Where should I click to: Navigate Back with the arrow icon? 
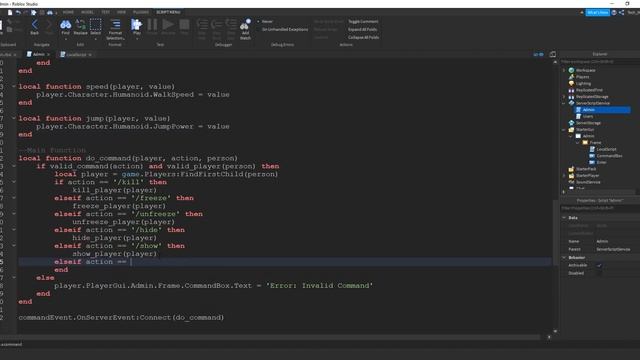(34, 25)
